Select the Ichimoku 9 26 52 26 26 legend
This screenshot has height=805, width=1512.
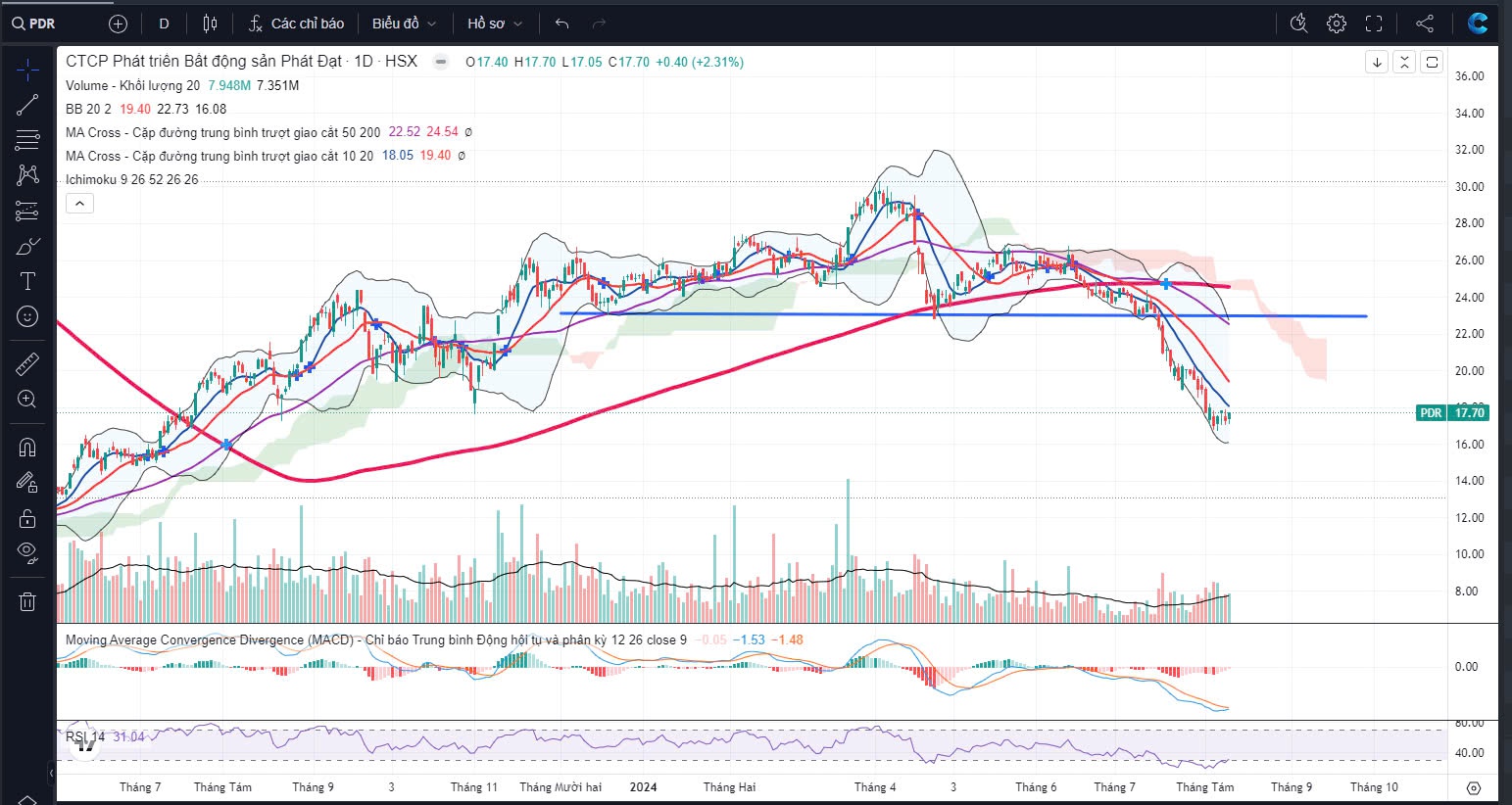pos(131,179)
